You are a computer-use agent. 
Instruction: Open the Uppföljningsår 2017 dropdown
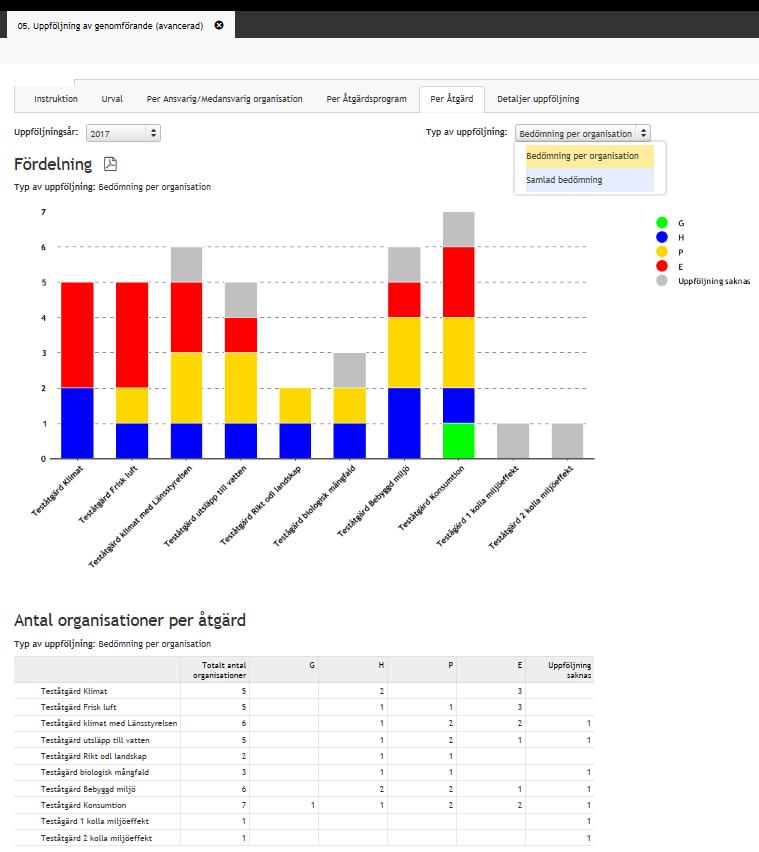pyautogui.click(x=123, y=133)
